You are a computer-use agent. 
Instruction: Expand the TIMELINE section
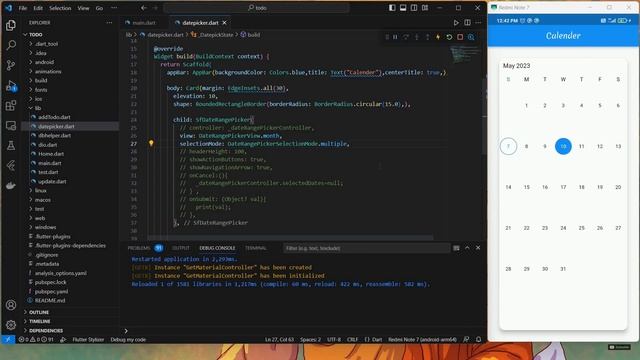pos(40,322)
